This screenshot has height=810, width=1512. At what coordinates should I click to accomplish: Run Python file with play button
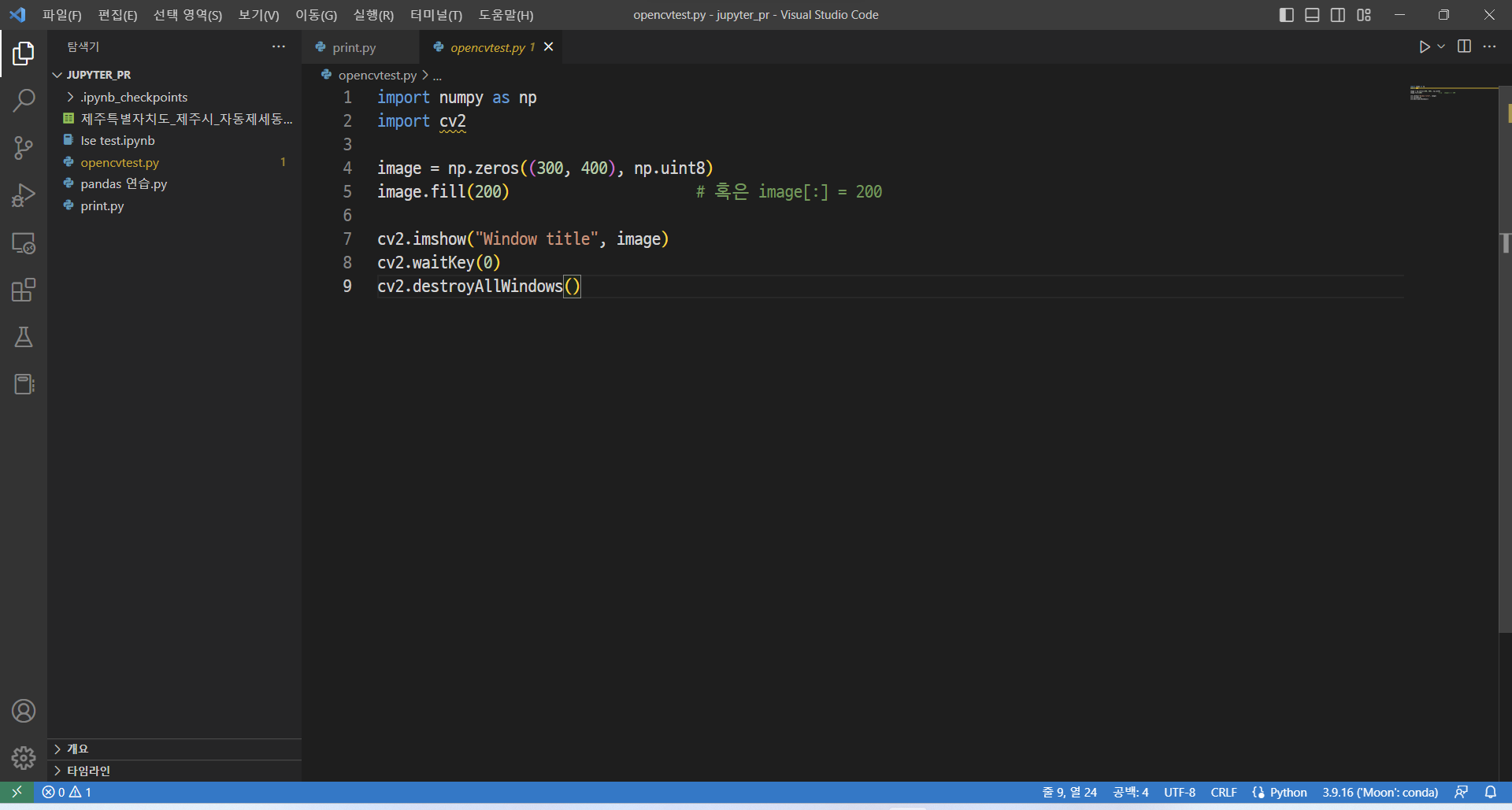pyautogui.click(x=1424, y=47)
